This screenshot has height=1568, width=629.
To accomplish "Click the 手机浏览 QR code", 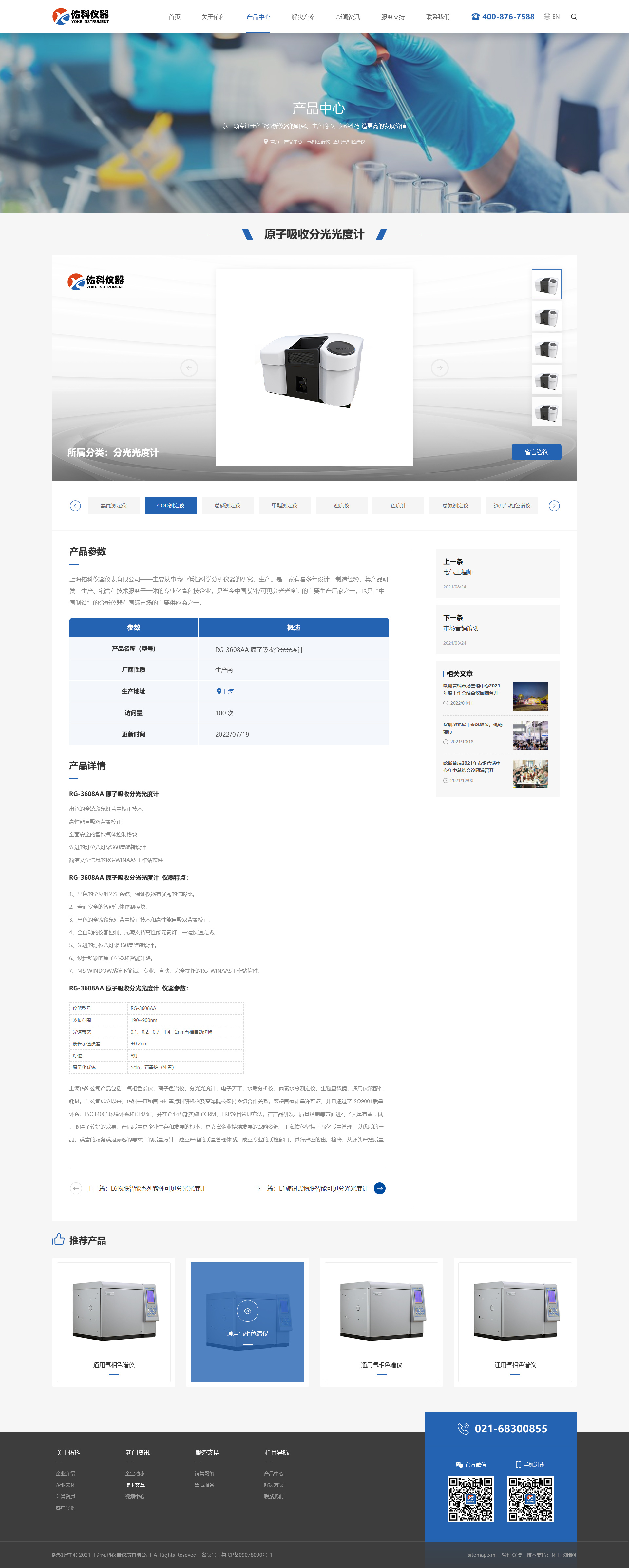I will [x=530, y=1499].
